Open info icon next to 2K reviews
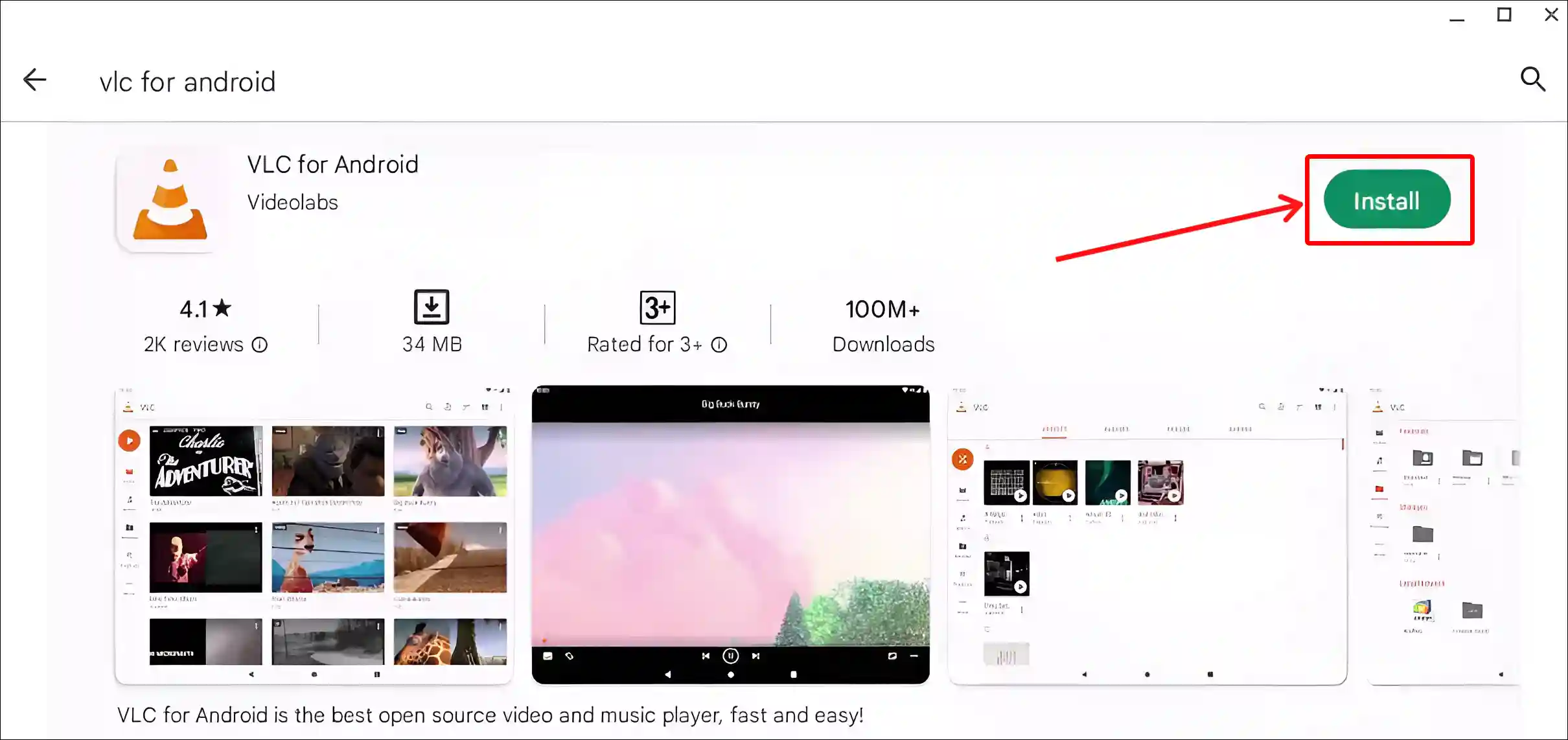The image size is (1568, 740). 259,345
